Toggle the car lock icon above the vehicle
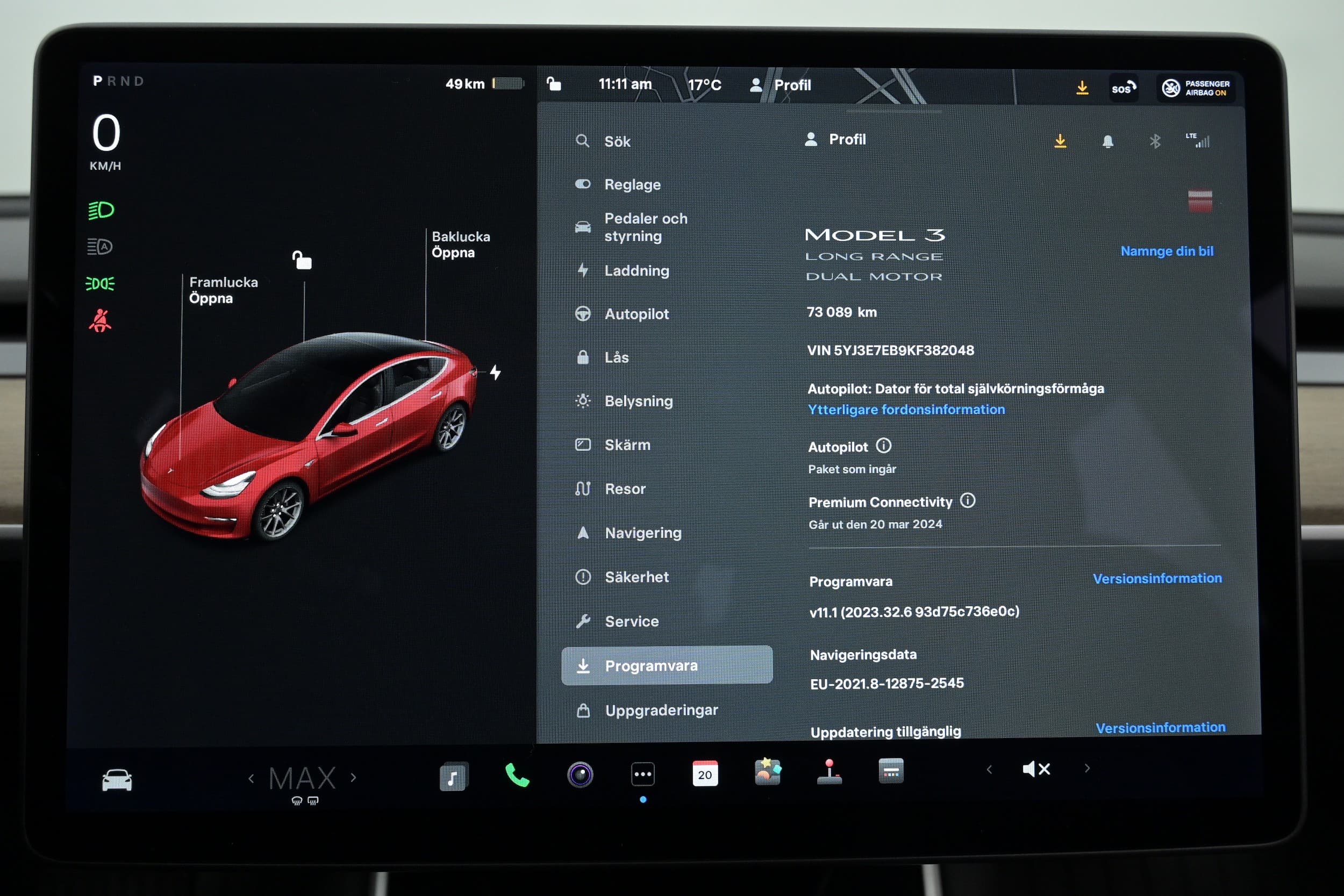The height and width of the screenshot is (896, 1344). point(302,260)
